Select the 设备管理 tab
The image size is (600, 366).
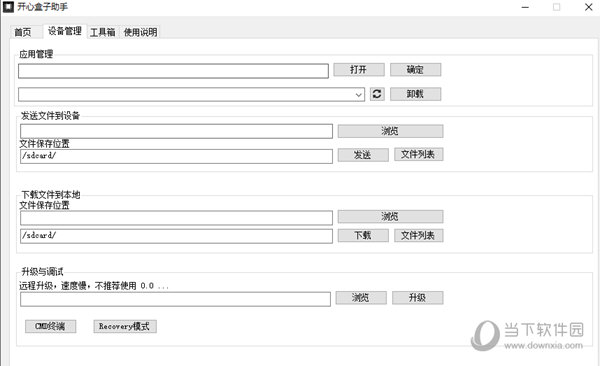coord(65,31)
